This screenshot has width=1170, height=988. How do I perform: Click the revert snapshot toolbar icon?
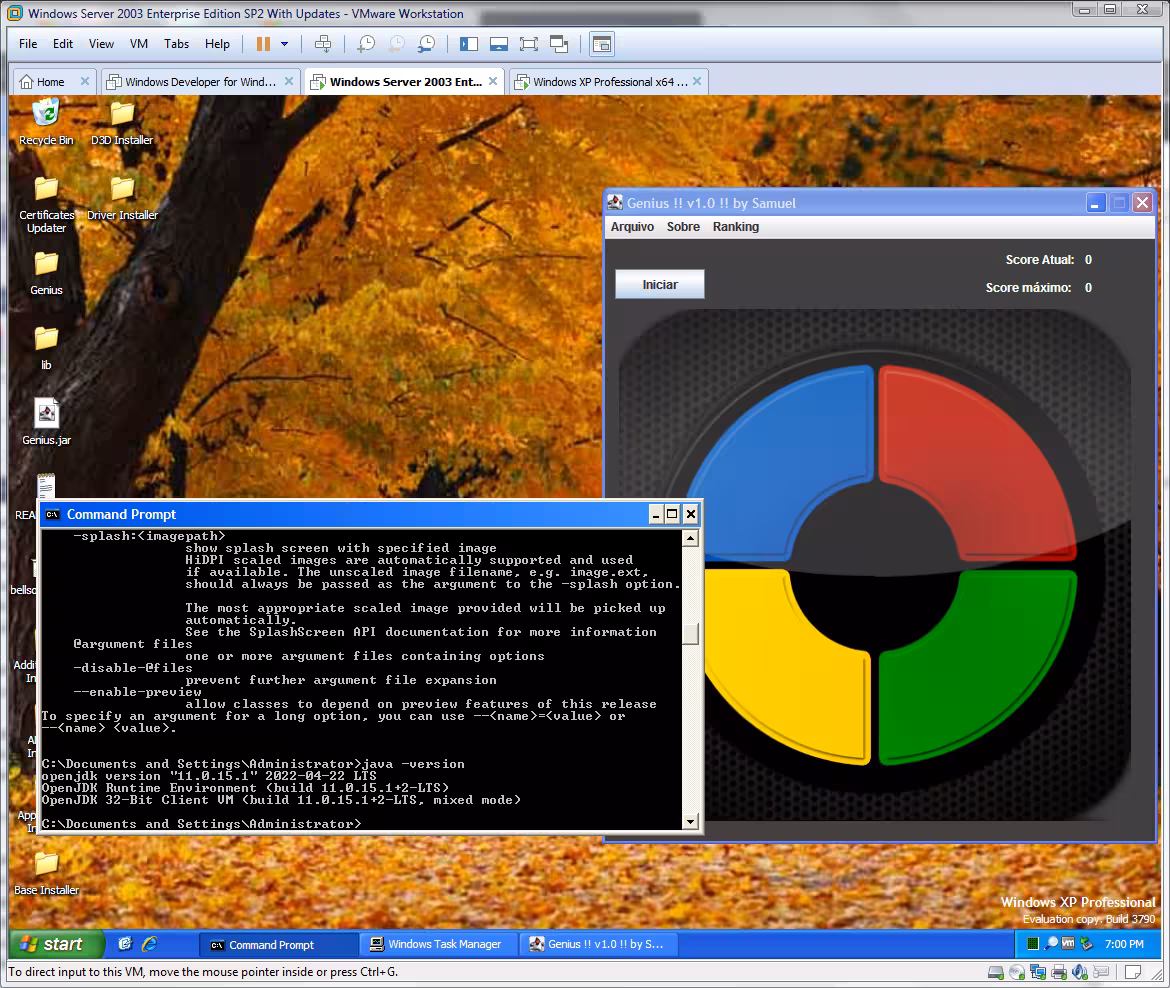click(396, 44)
